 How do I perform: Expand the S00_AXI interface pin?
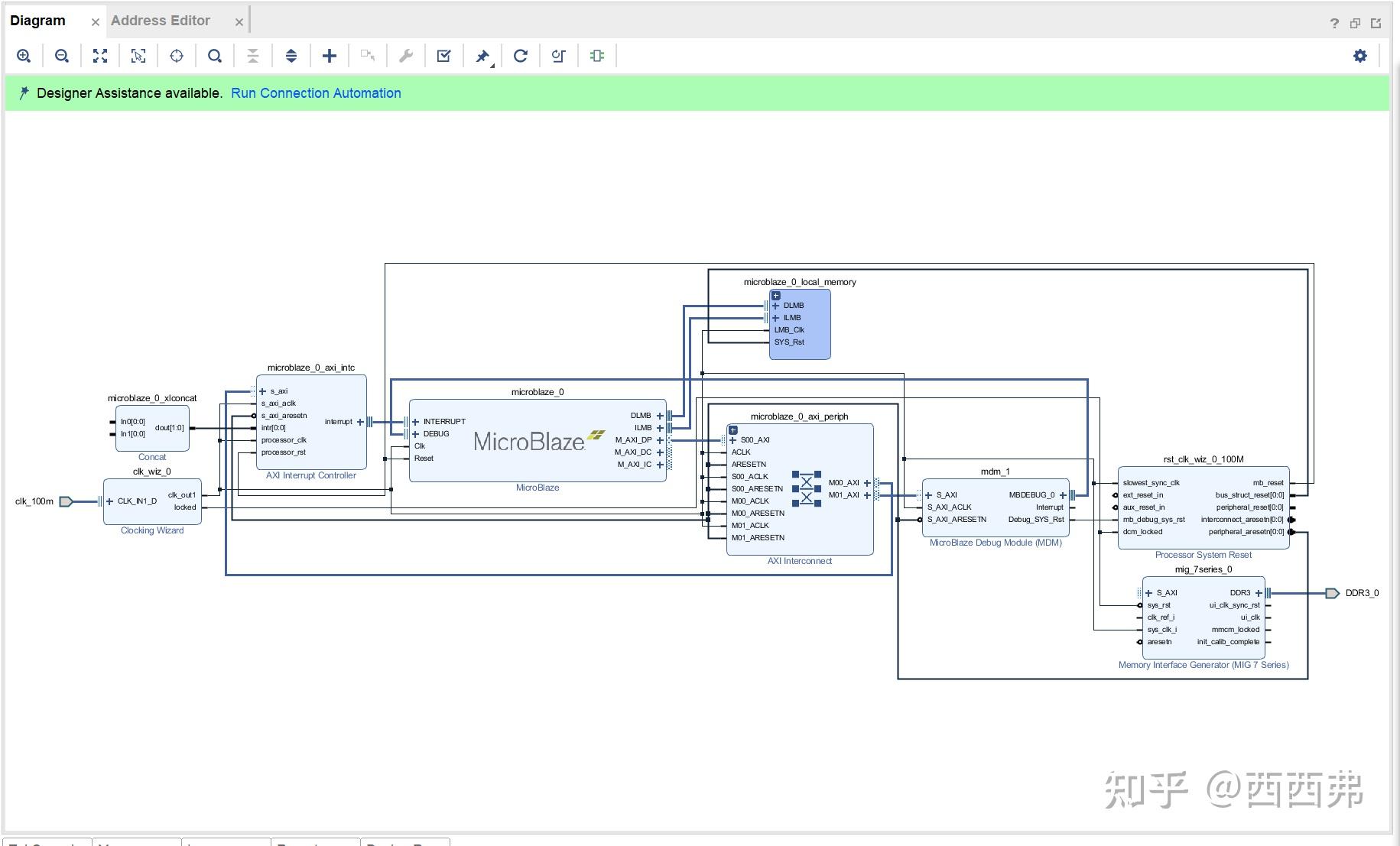tap(733, 440)
